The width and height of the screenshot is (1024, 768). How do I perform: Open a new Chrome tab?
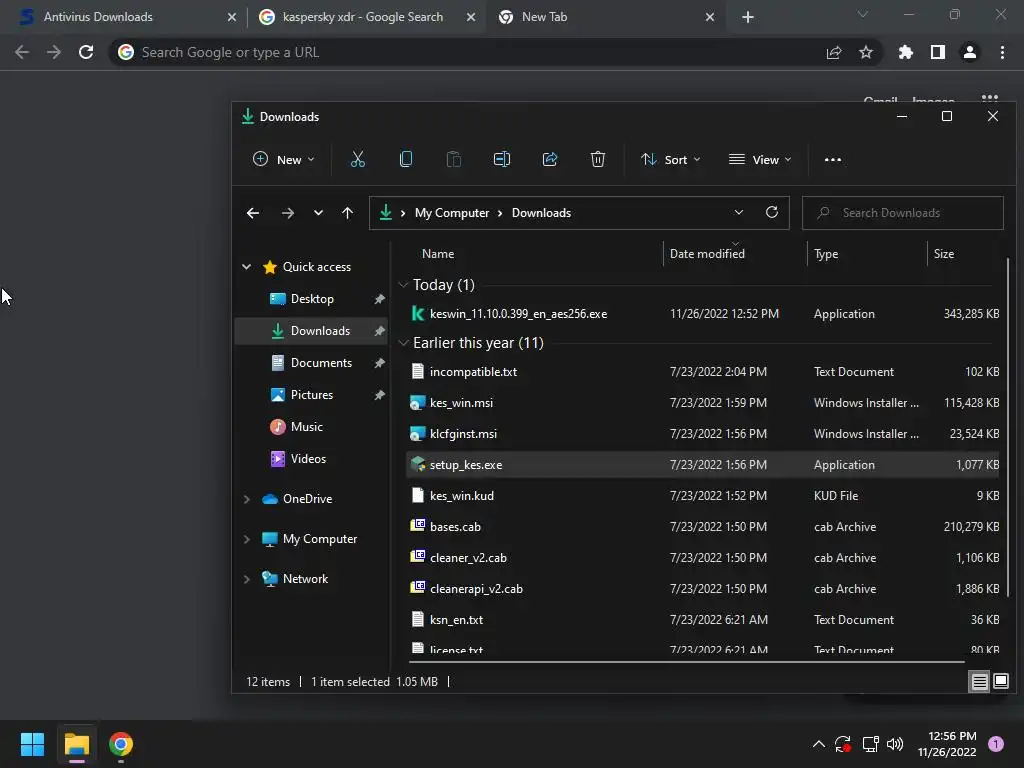pyautogui.click(x=748, y=18)
